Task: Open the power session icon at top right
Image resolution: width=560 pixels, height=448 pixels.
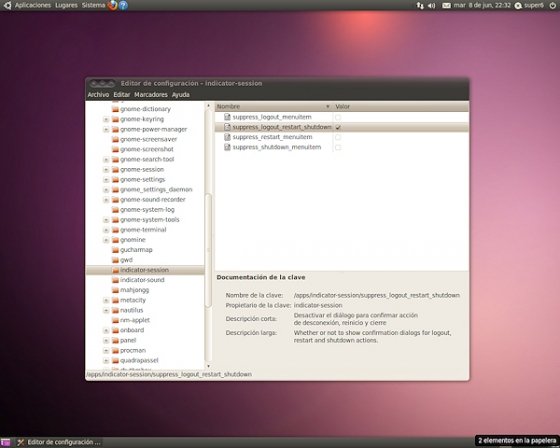Action: coord(552,5)
